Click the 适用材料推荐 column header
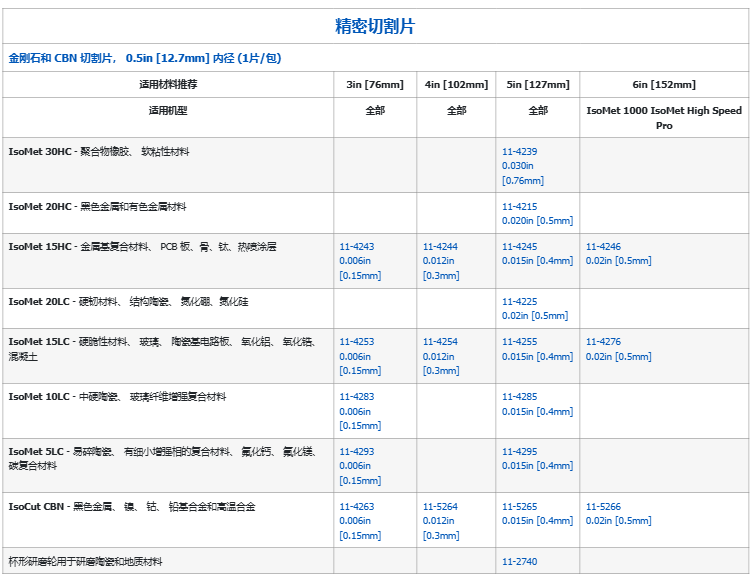Screen dimensions: 755x576 (168, 84)
